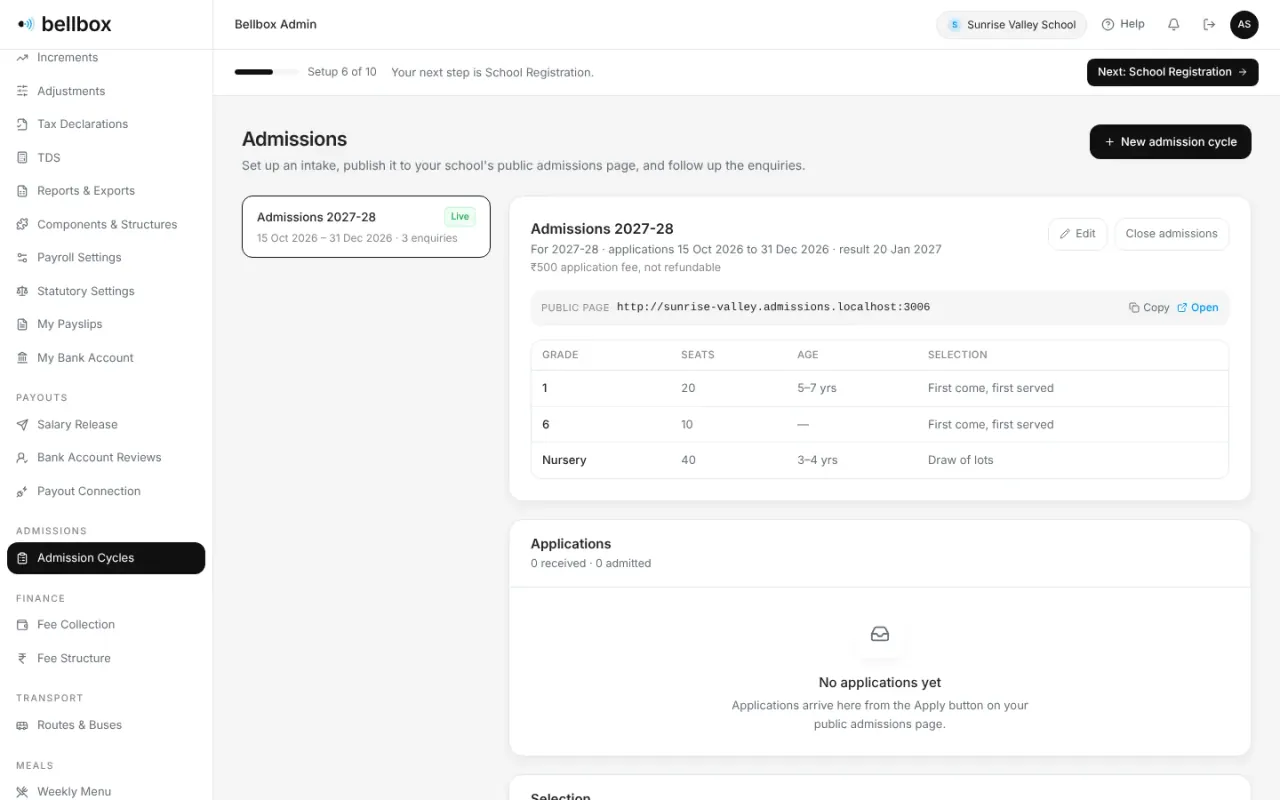
Task: Click the Tax Declarations sidebar icon
Action: 22,124
